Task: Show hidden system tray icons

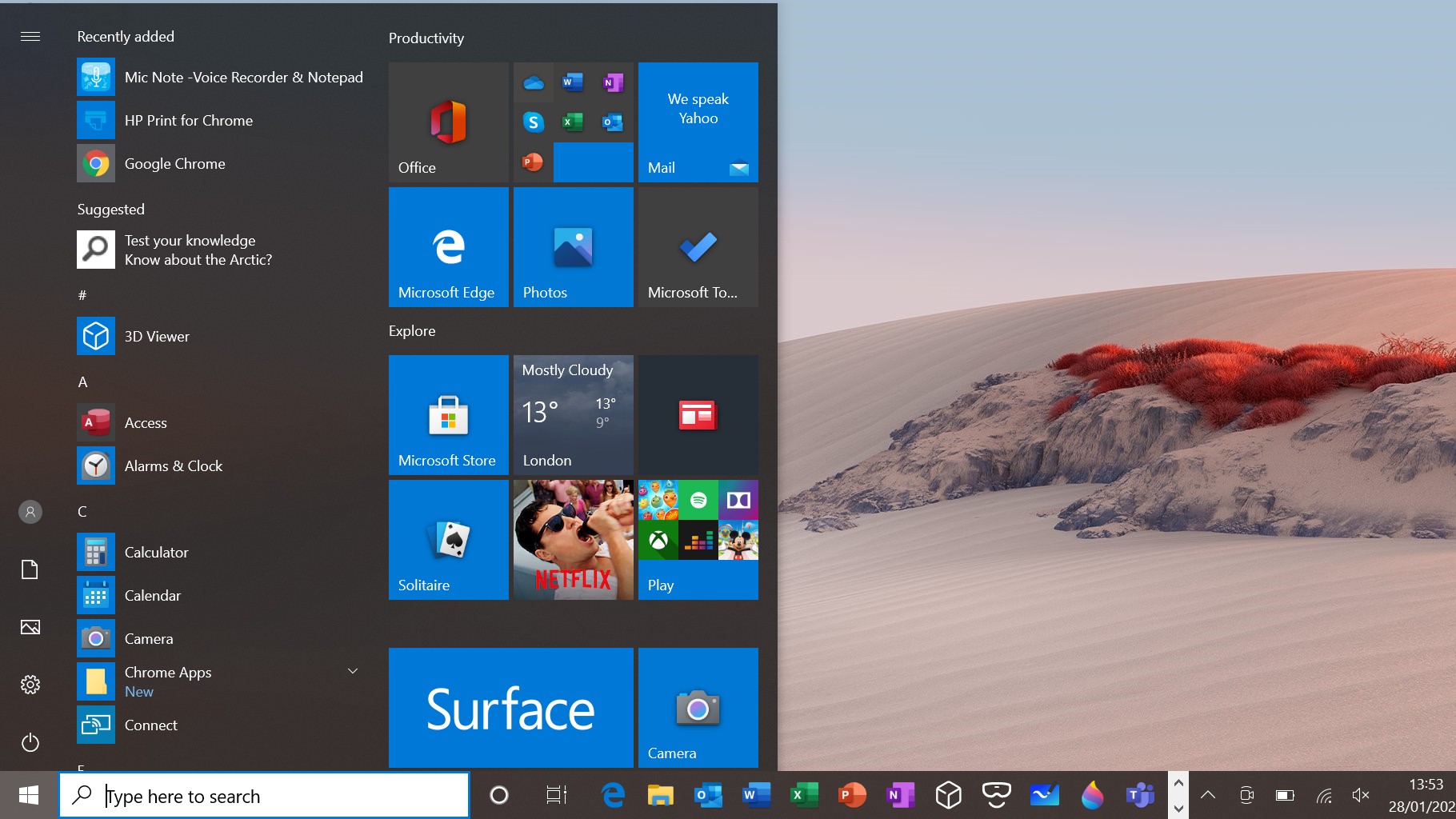Action: (1208, 795)
